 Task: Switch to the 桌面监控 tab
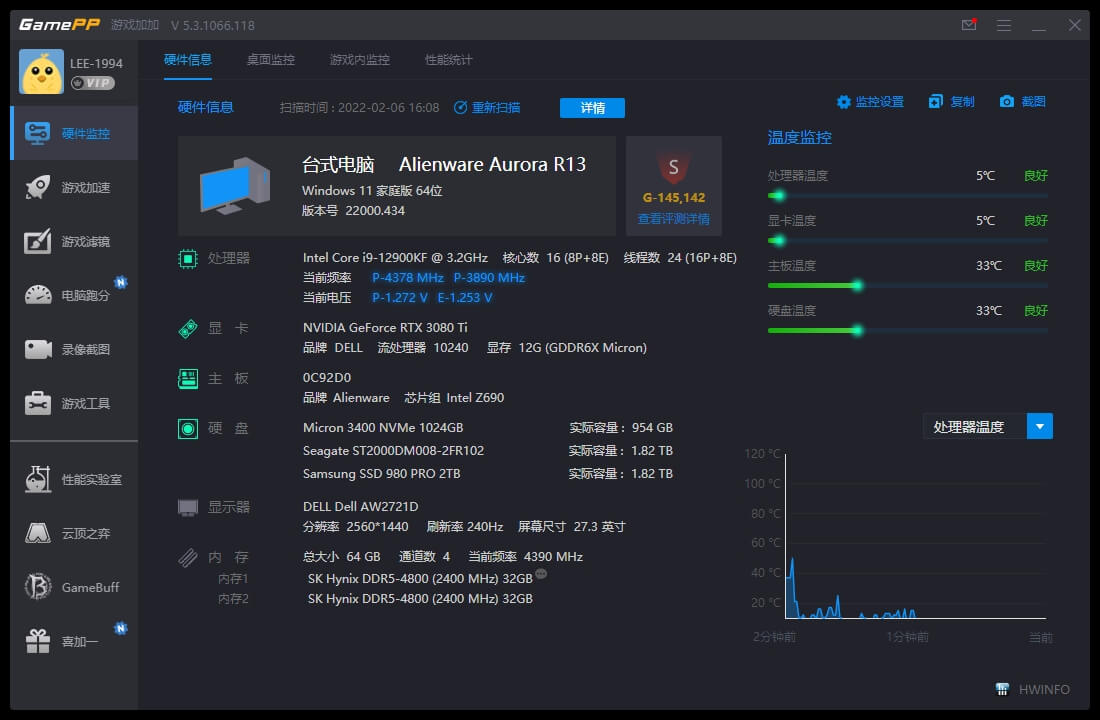(271, 60)
